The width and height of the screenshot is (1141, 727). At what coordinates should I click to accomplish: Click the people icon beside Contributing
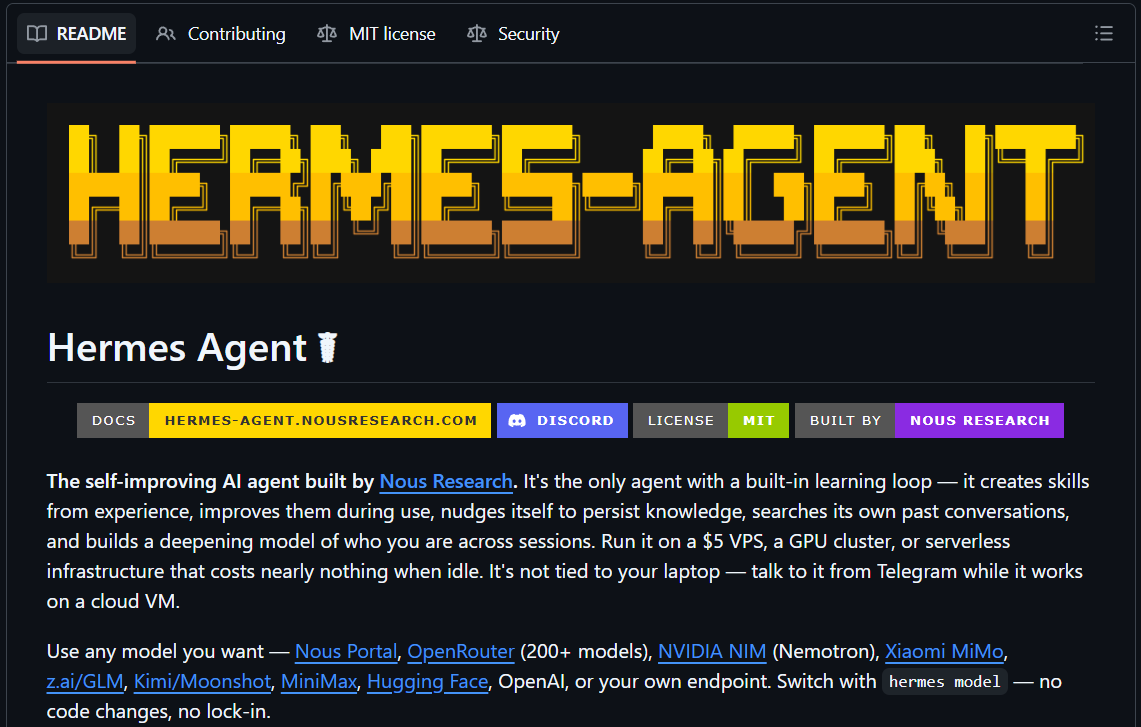click(166, 33)
